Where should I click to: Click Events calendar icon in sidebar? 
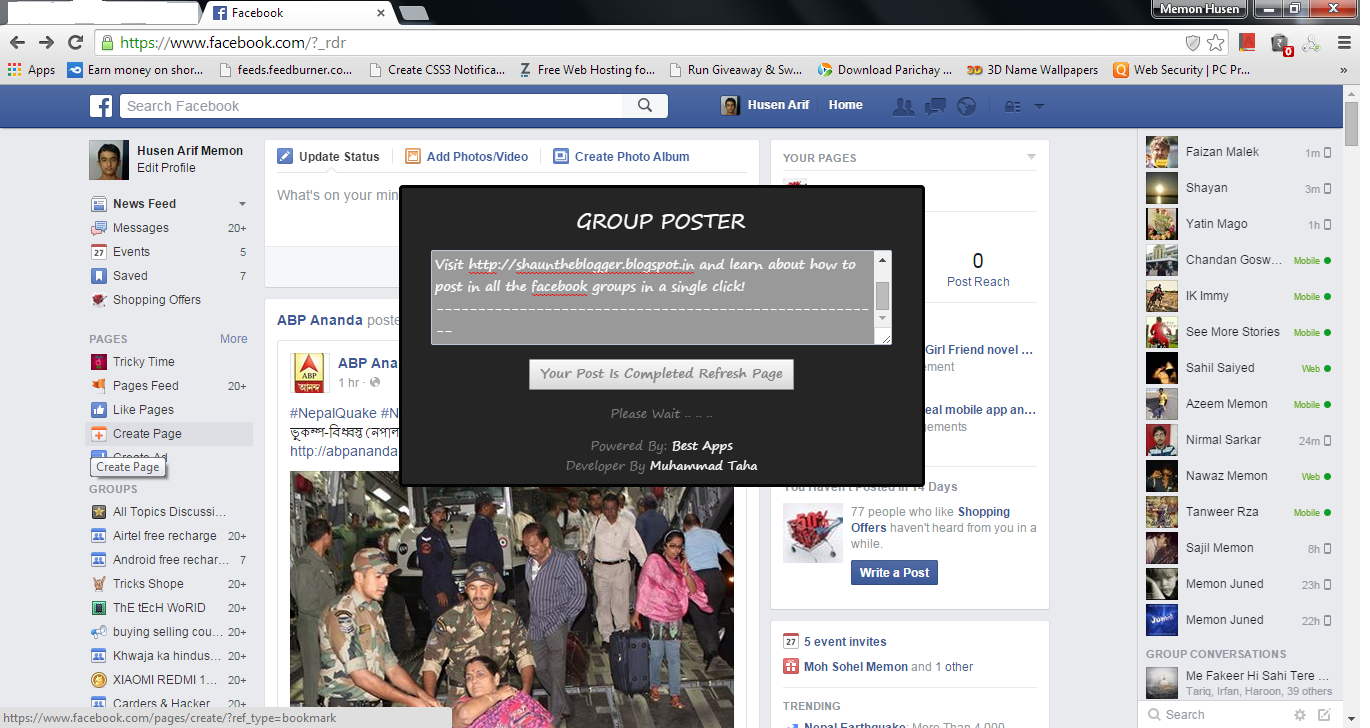tap(99, 252)
